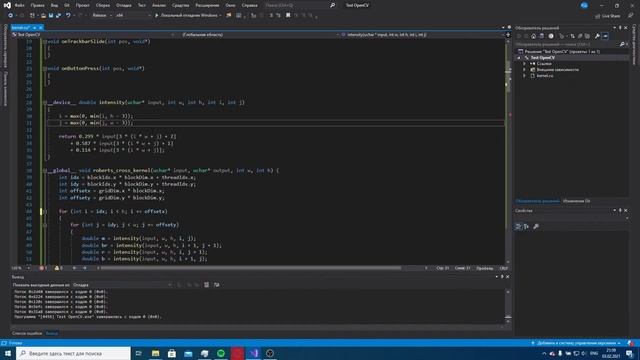Click the Home icon in Solution Explorer
The image size is (640, 360).
[x=533, y=36]
